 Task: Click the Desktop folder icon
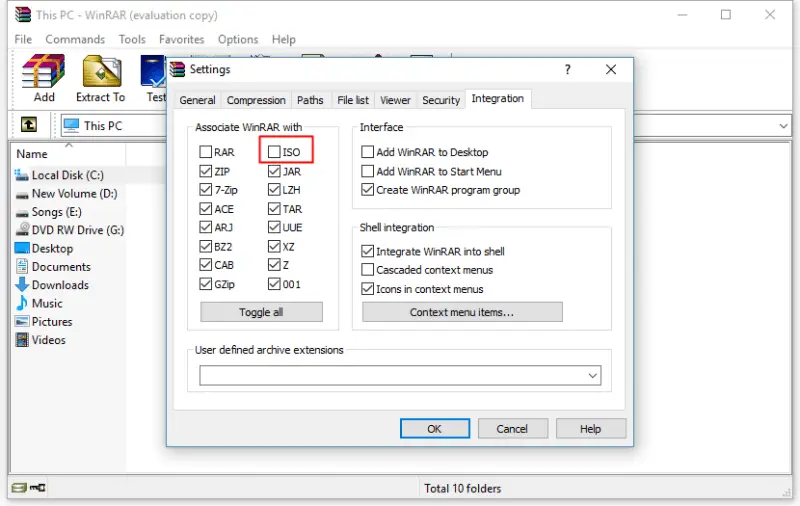[x=22, y=248]
